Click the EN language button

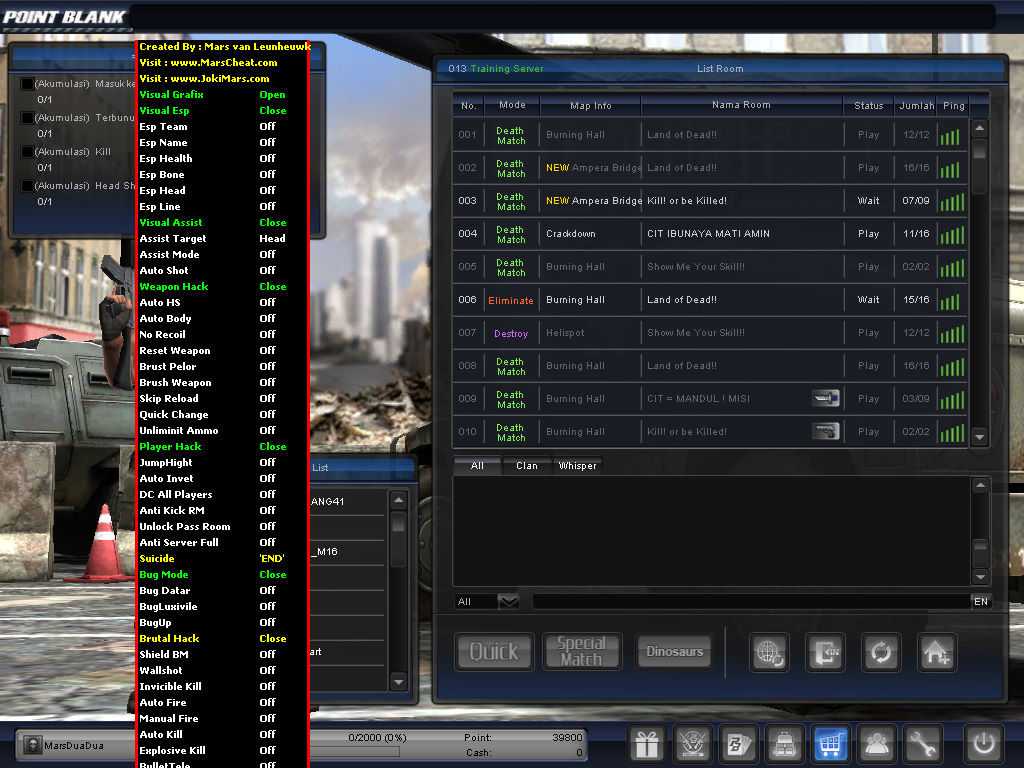981,601
